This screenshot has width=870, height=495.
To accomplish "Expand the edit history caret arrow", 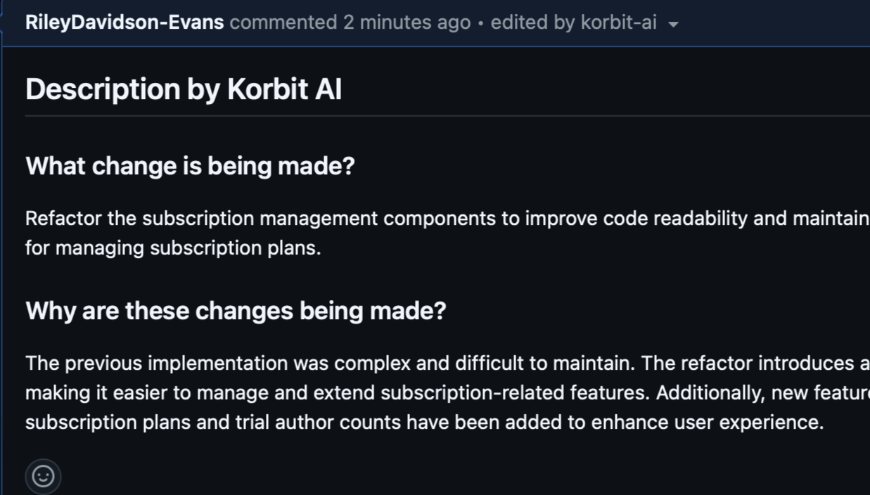I will click(x=673, y=24).
